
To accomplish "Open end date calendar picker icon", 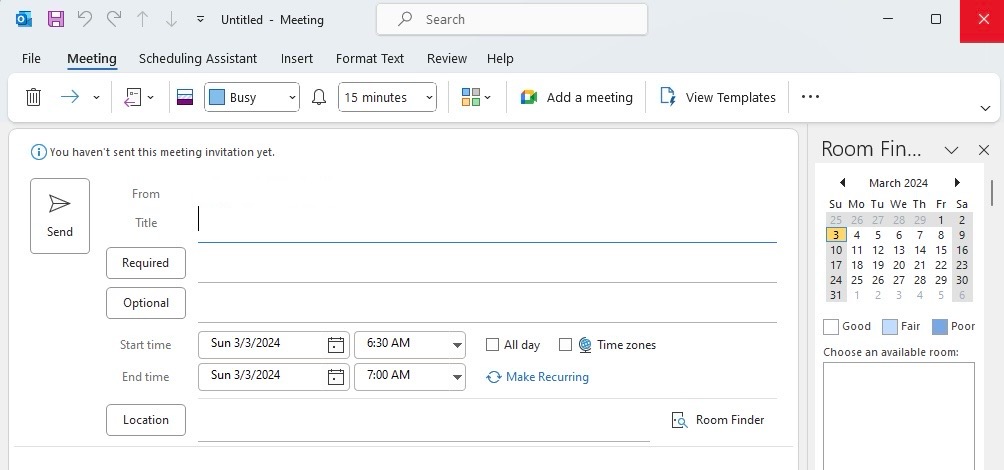I will [x=336, y=377].
